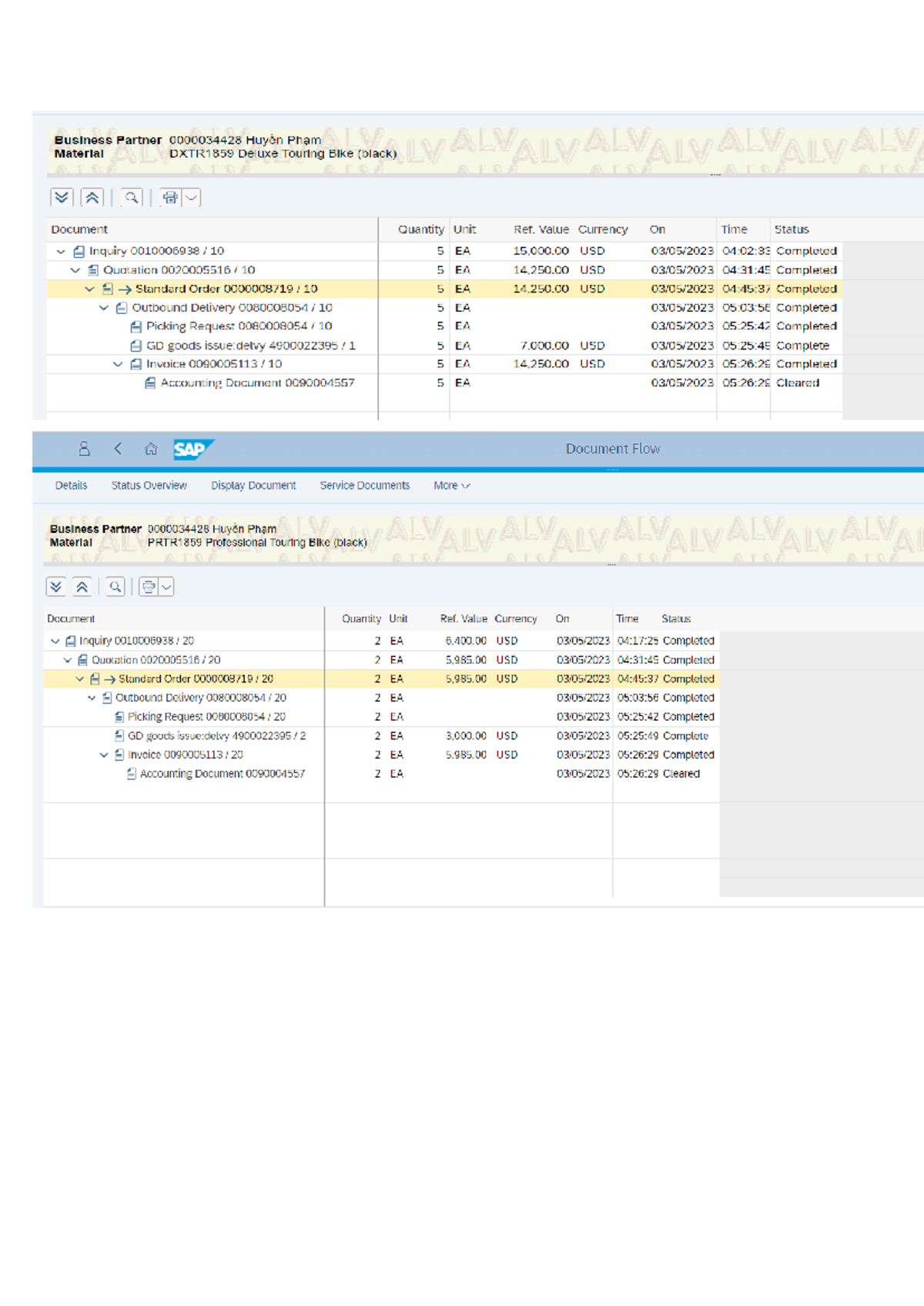Click document icon of GD goods issue 4900022395 / 1
This screenshot has width=924, height=1306.
[x=136, y=346]
